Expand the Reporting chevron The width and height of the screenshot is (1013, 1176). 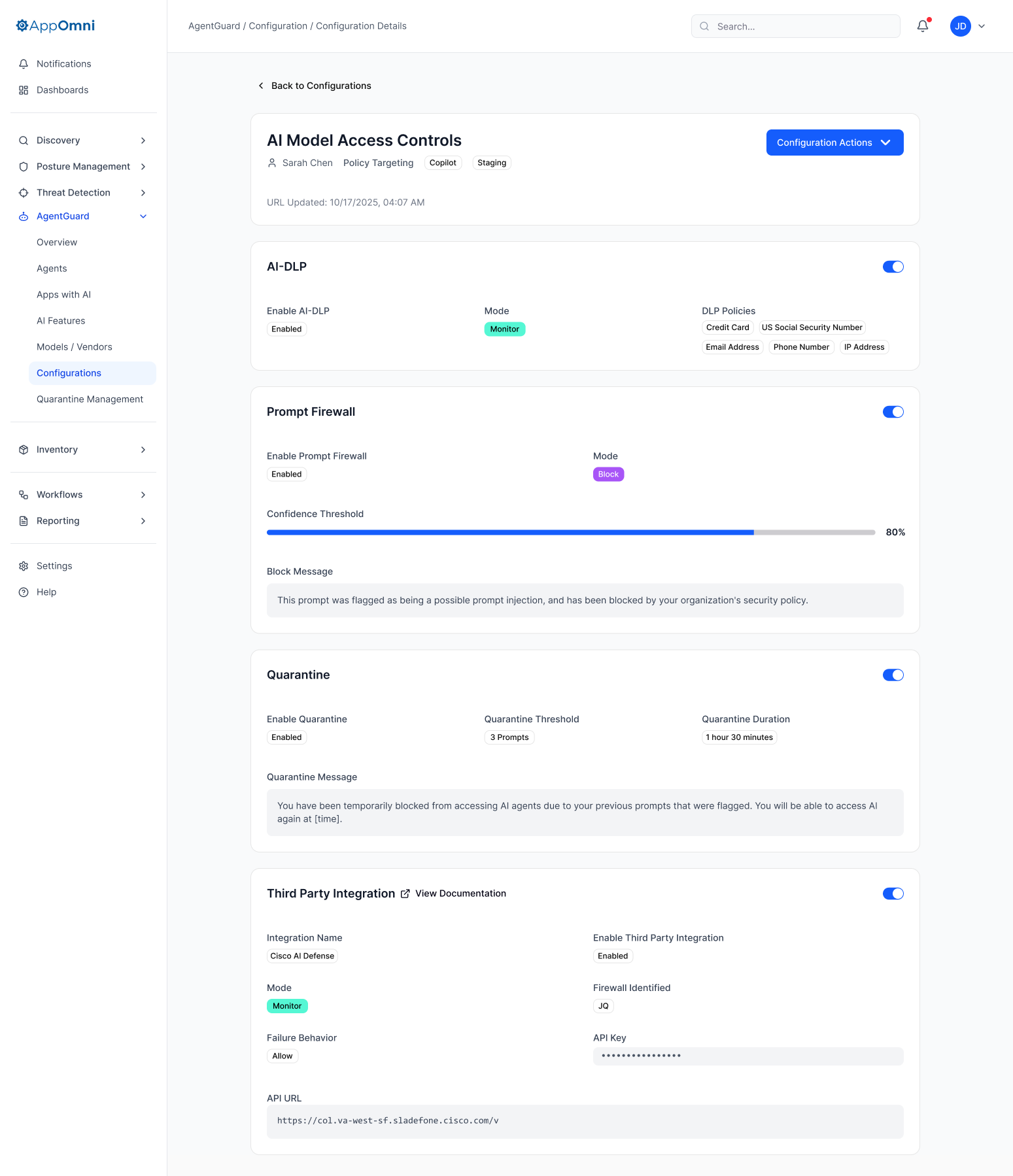[x=143, y=520]
